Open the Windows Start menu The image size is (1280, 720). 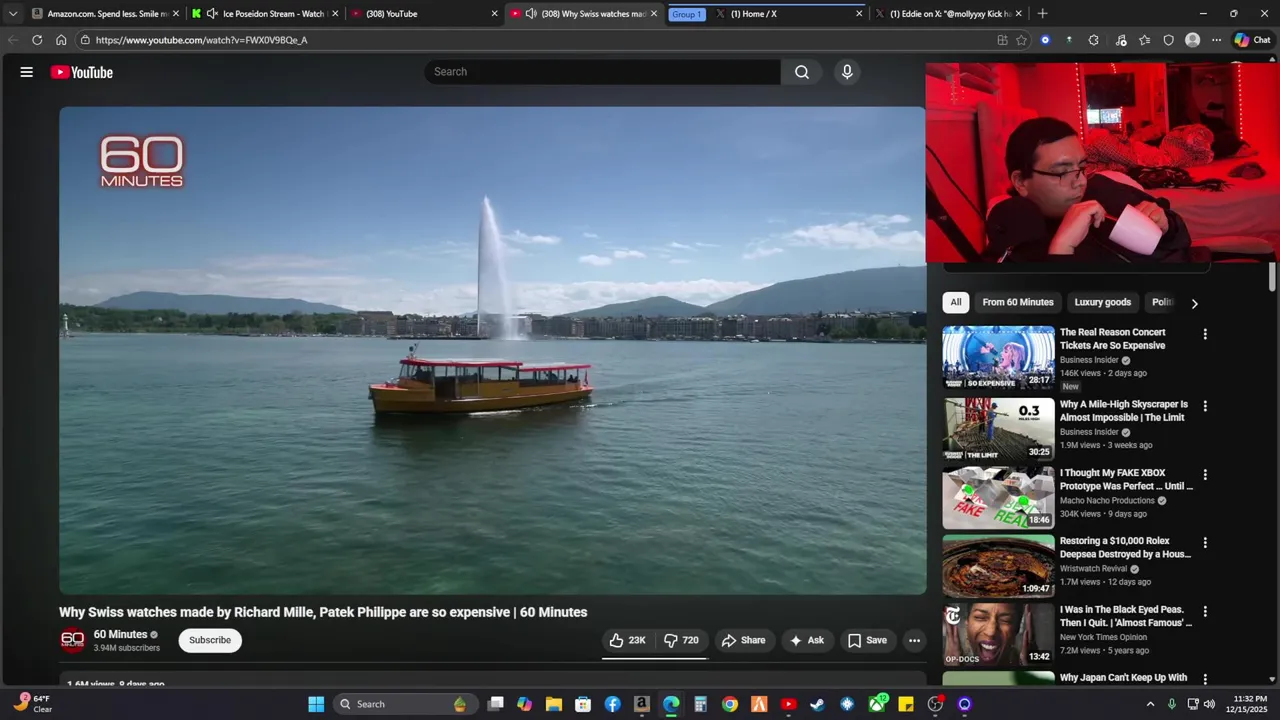316,704
